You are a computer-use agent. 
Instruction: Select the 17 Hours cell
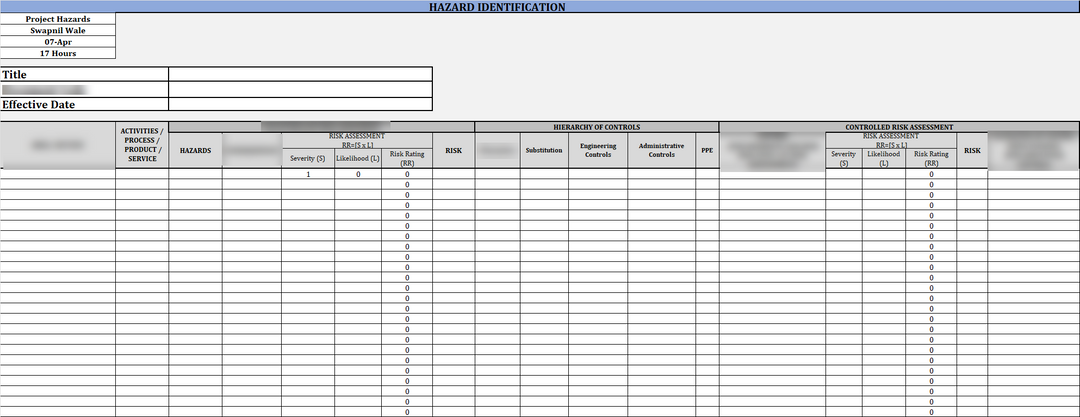tap(58, 53)
